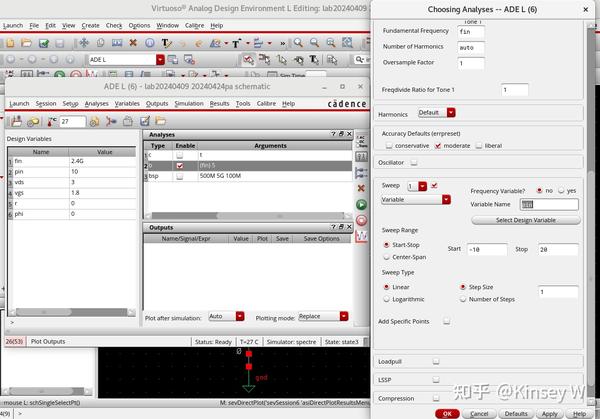600x419 pixels.
Task: Toggle the Sweep enable checkbox
Action: [x=434, y=186]
